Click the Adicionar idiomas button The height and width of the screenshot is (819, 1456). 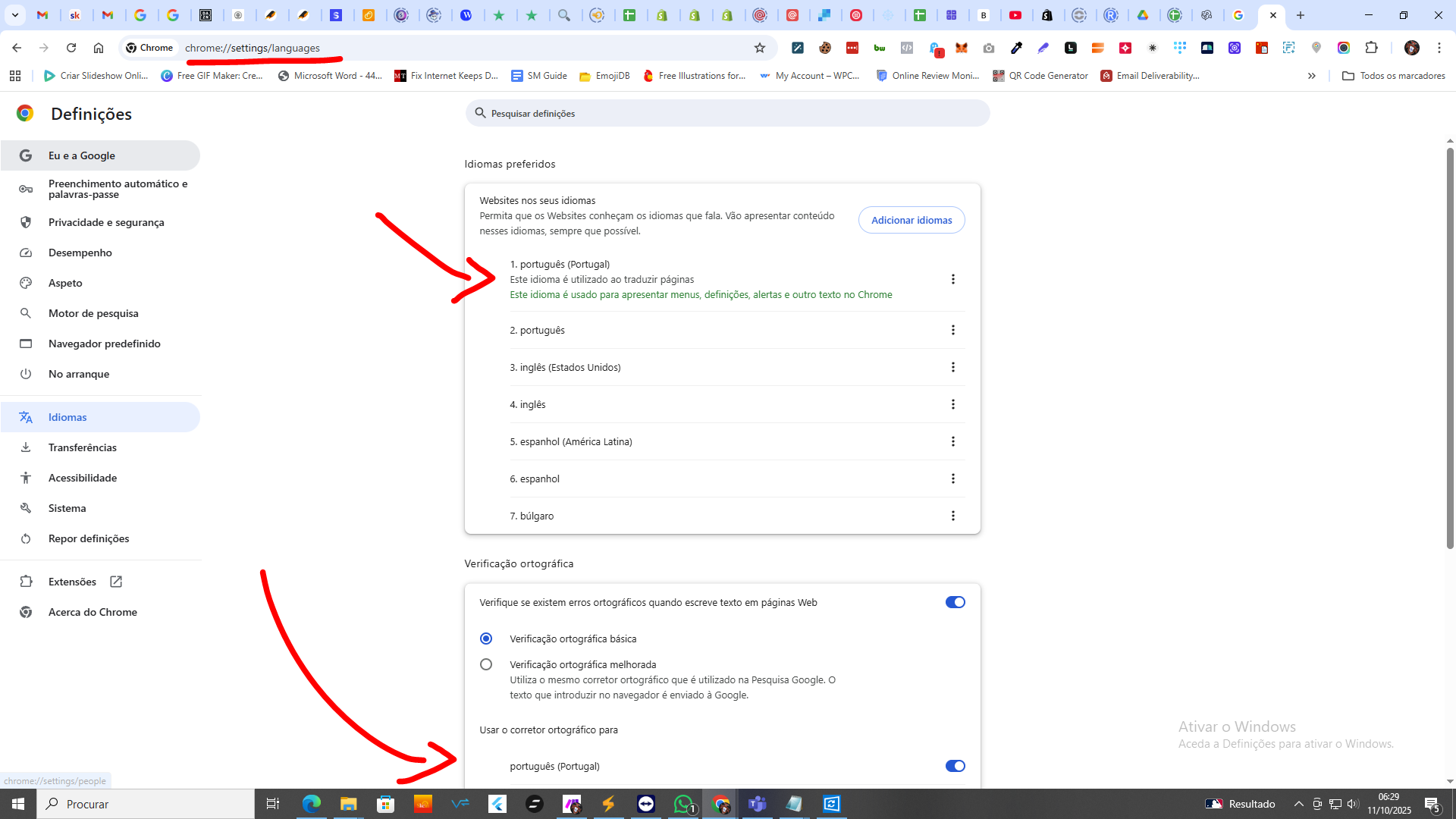(912, 220)
